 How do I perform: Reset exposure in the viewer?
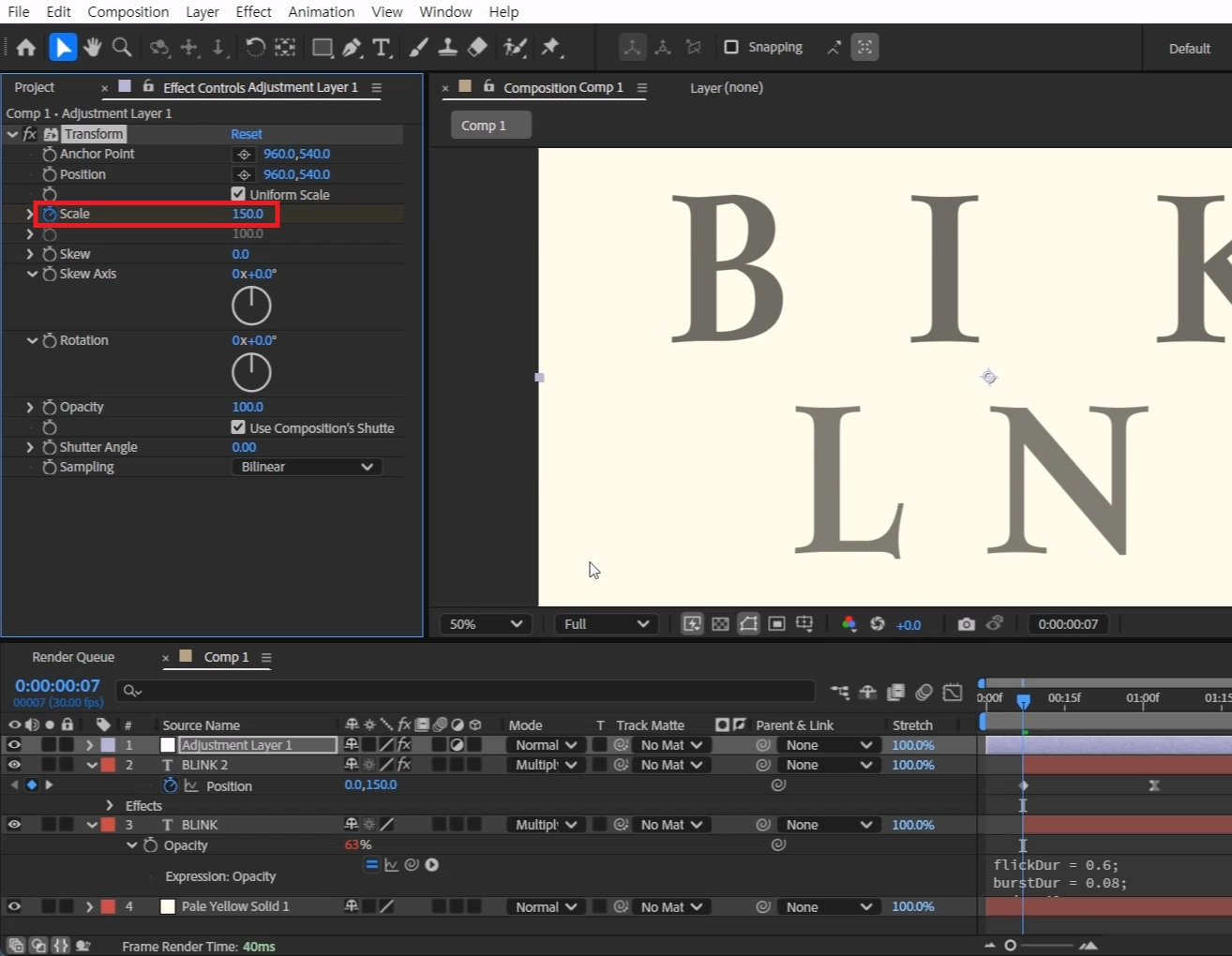pos(878,624)
